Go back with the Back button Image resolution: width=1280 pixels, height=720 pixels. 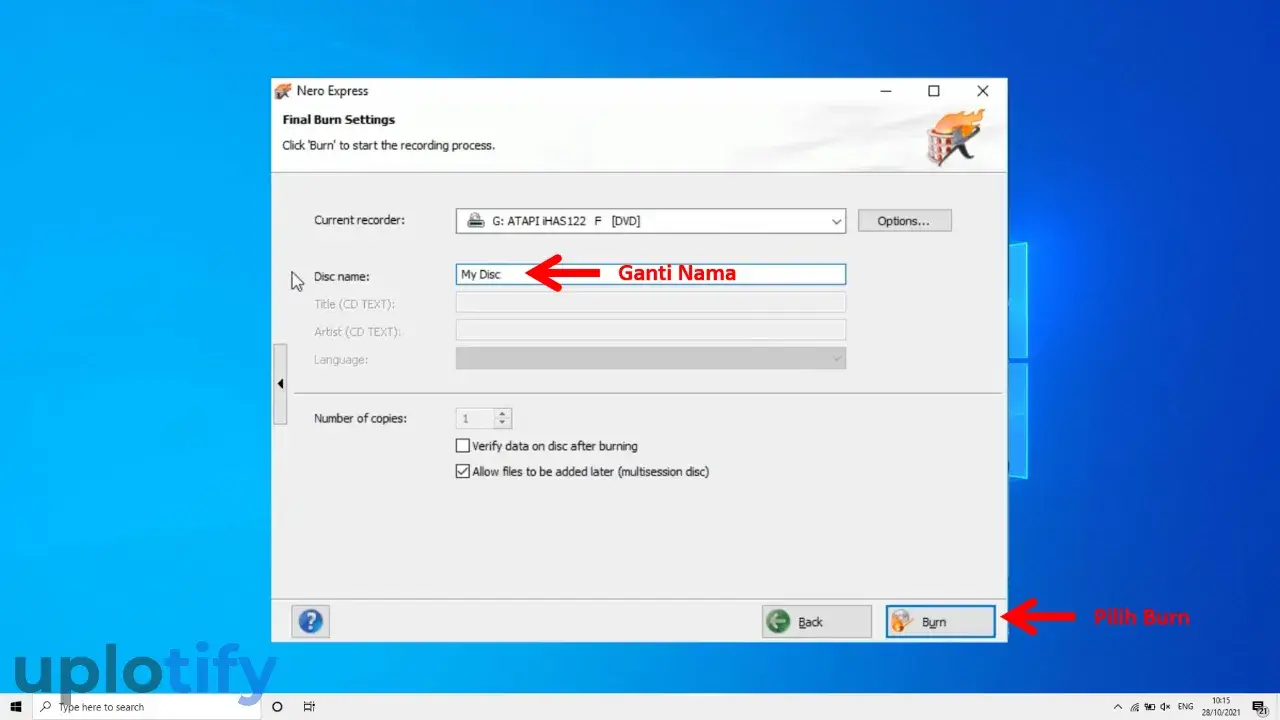point(817,622)
